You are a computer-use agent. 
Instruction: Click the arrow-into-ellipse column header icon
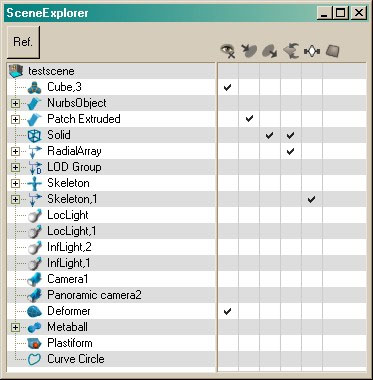coord(249,51)
